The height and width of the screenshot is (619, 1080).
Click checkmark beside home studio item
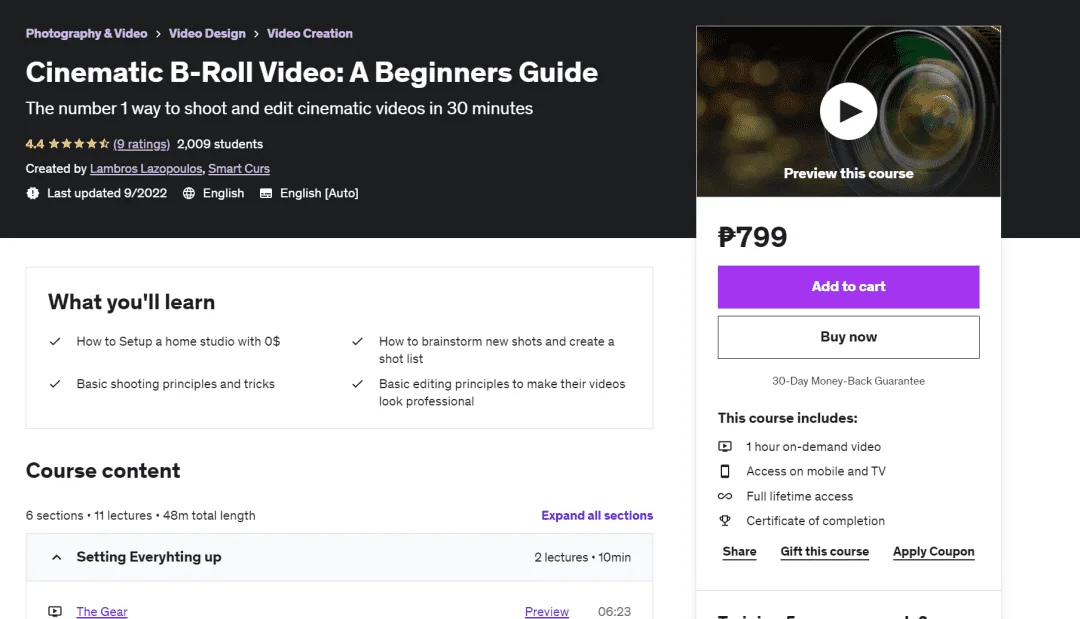click(55, 342)
